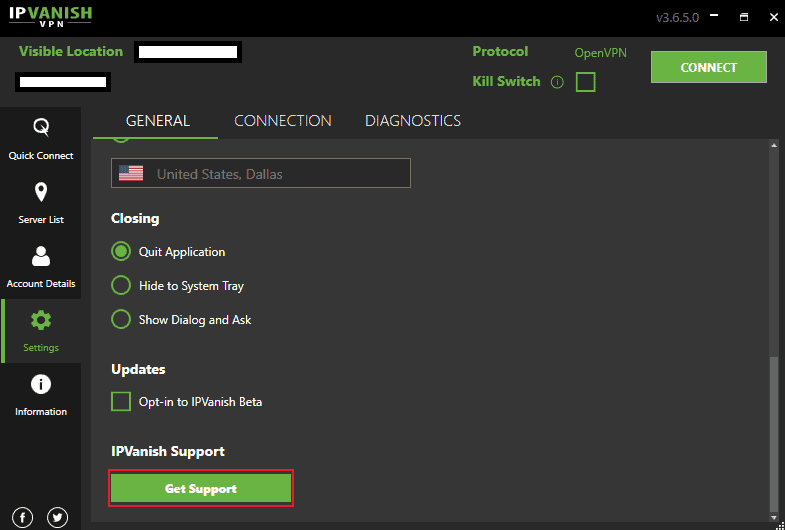
Task: Select Show Dialog and Ask option
Action: [121, 319]
